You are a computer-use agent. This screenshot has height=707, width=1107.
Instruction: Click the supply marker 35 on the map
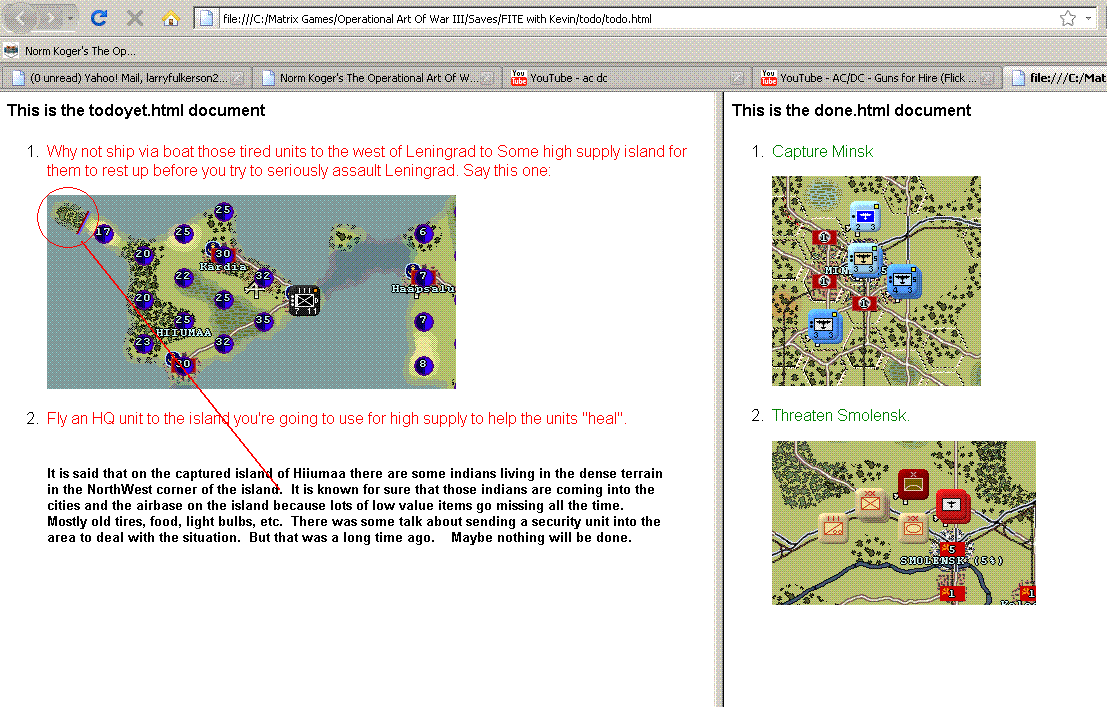(263, 320)
